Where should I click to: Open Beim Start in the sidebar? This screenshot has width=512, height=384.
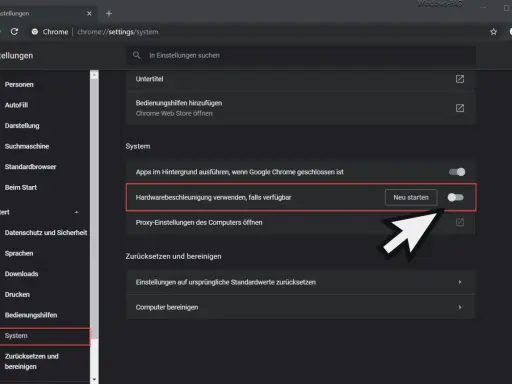click(21, 187)
